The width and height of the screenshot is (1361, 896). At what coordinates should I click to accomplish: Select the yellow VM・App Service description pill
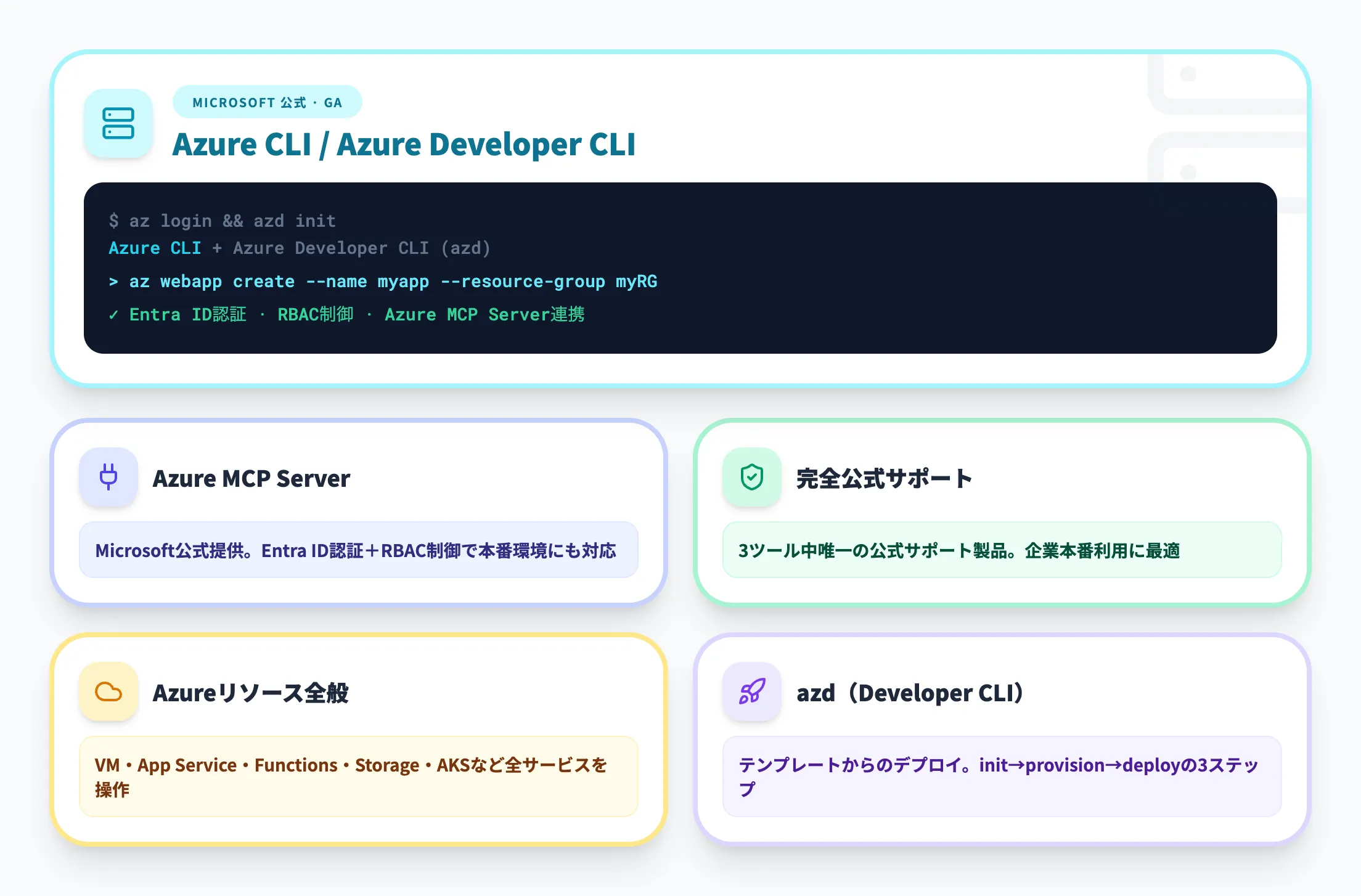pyautogui.click(x=358, y=777)
